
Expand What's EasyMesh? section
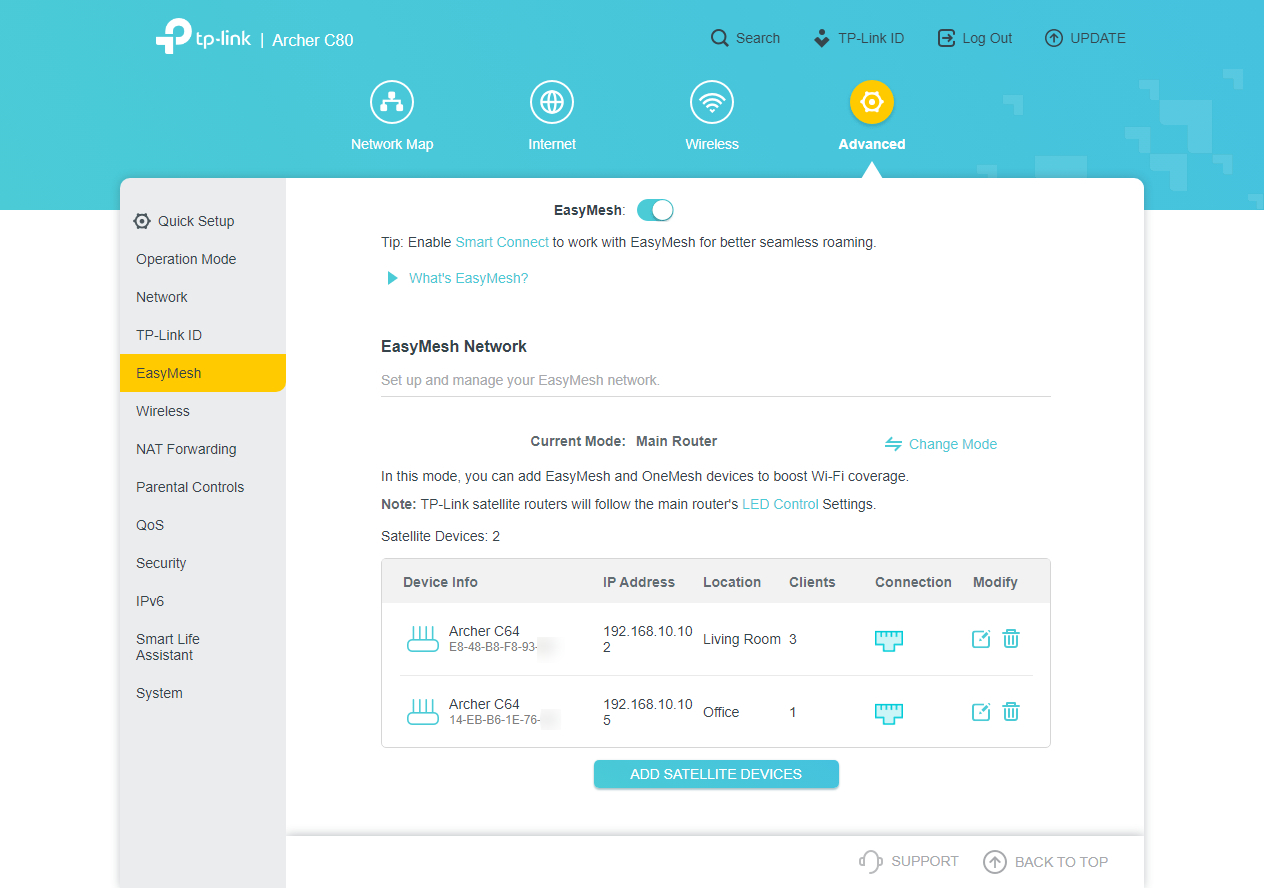pyautogui.click(x=457, y=278)
